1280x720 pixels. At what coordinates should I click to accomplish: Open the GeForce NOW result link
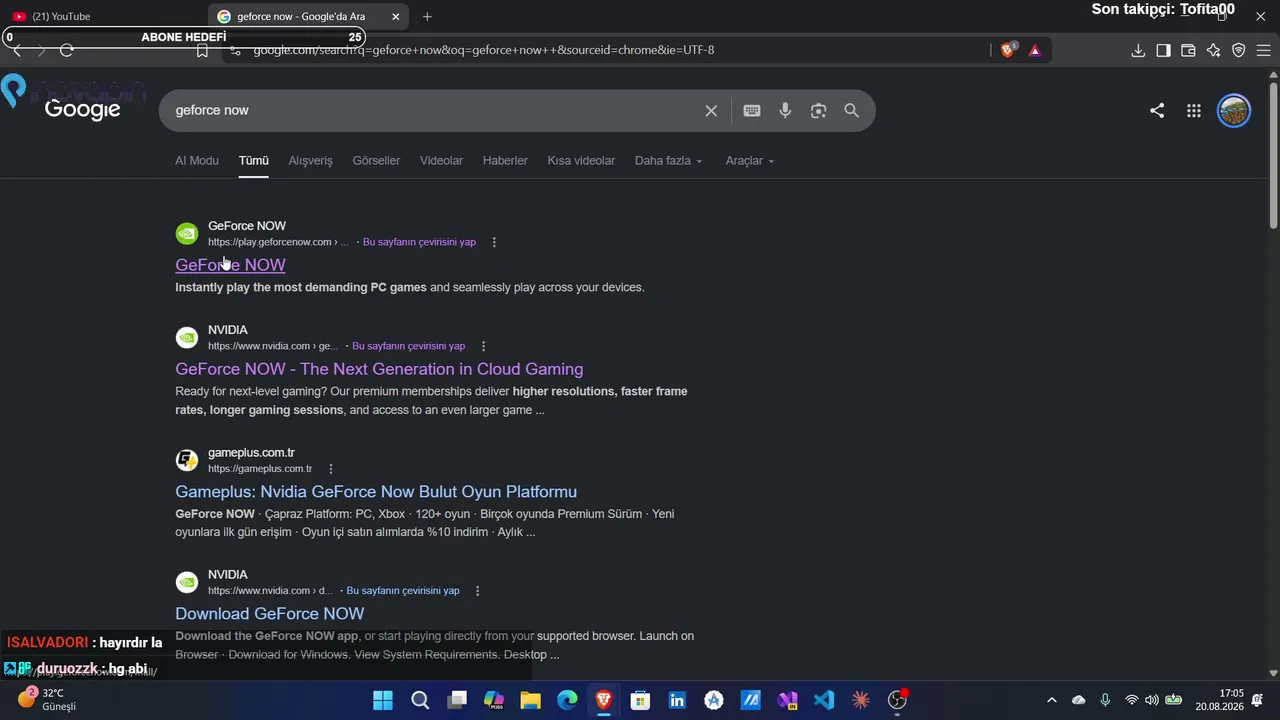click(x=230, y=265)
